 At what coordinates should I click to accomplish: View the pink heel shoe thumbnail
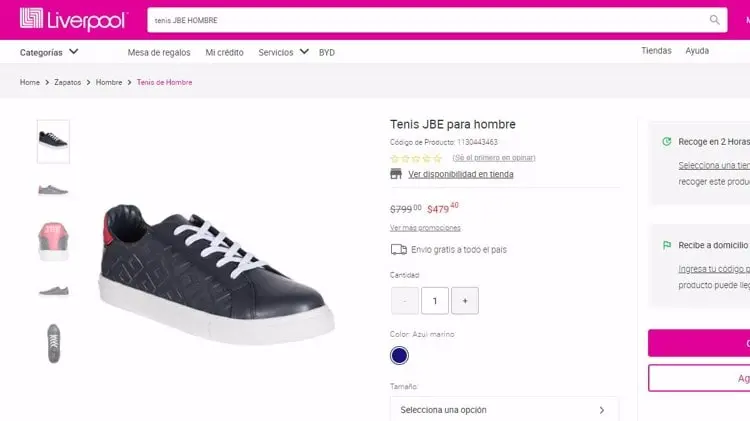(x=53, y=241)
